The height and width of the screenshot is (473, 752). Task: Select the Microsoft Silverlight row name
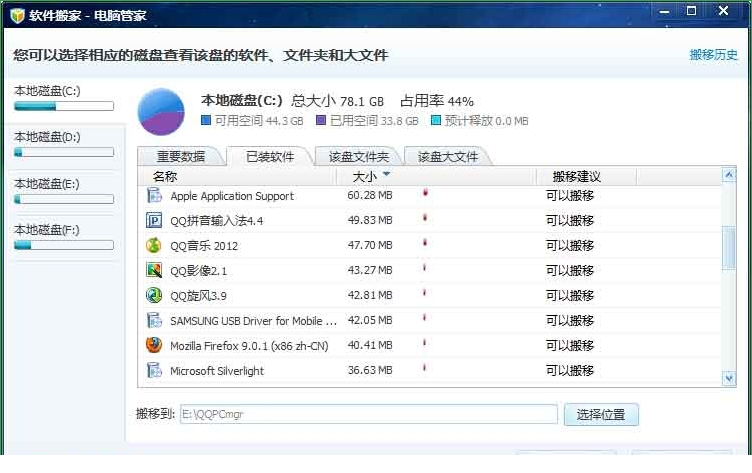tap(217, 370)
